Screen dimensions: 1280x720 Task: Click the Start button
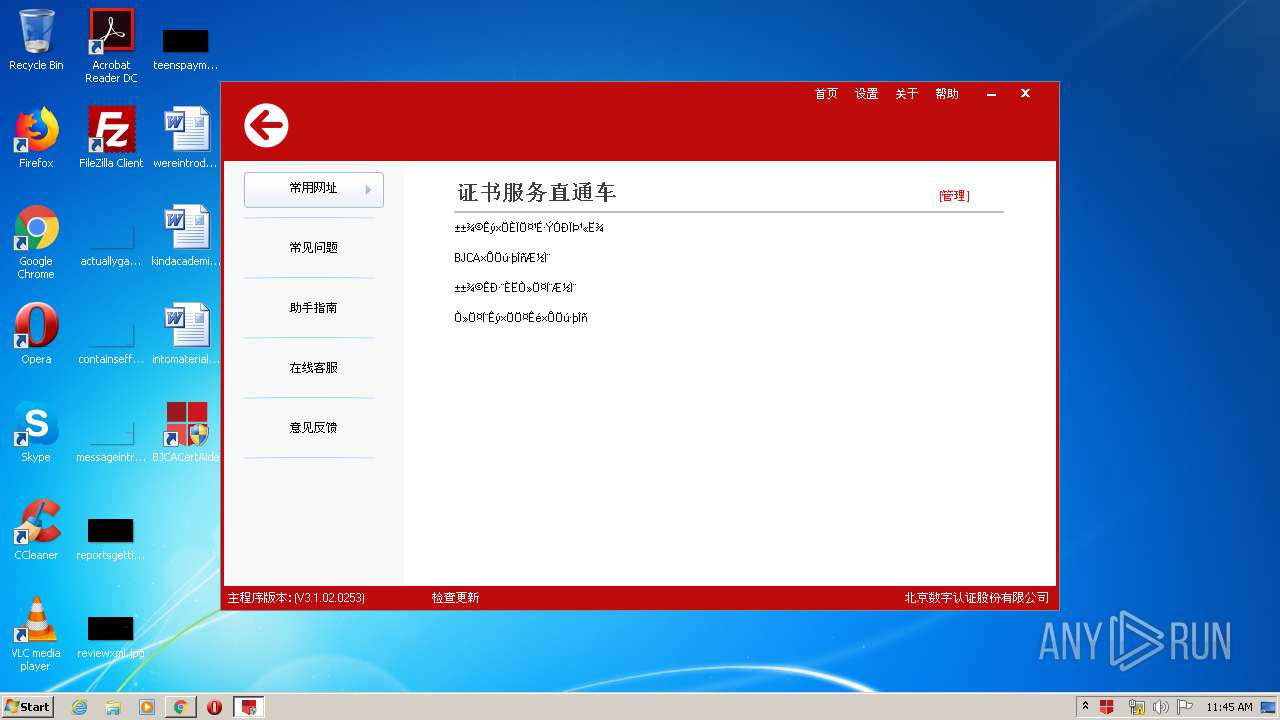click(x=28, y=706)
